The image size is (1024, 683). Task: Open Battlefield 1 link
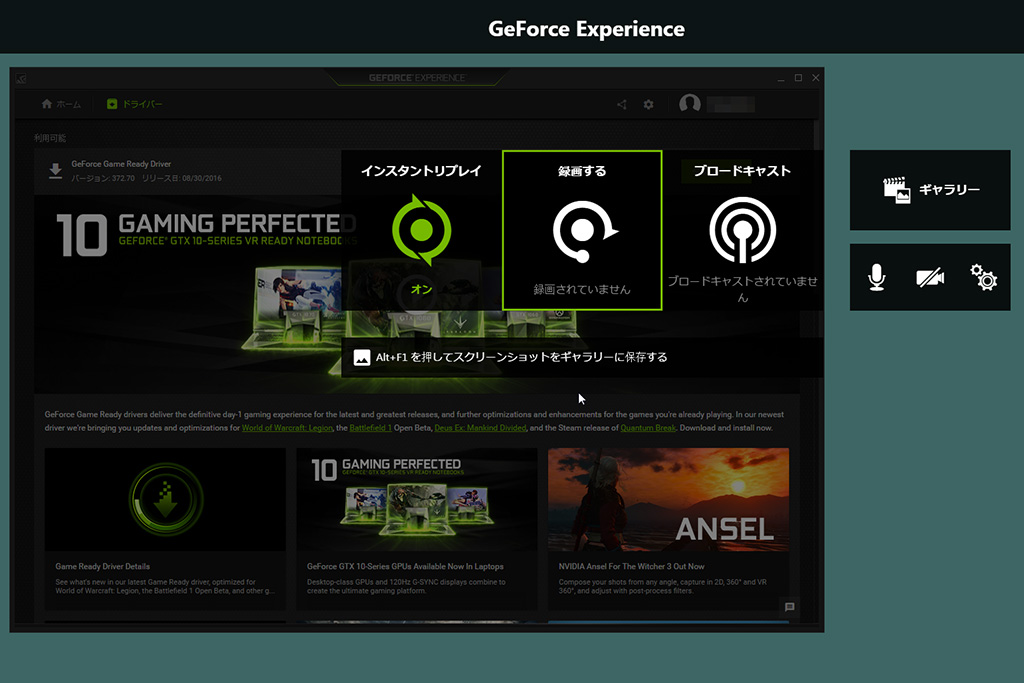coord(370,428)
